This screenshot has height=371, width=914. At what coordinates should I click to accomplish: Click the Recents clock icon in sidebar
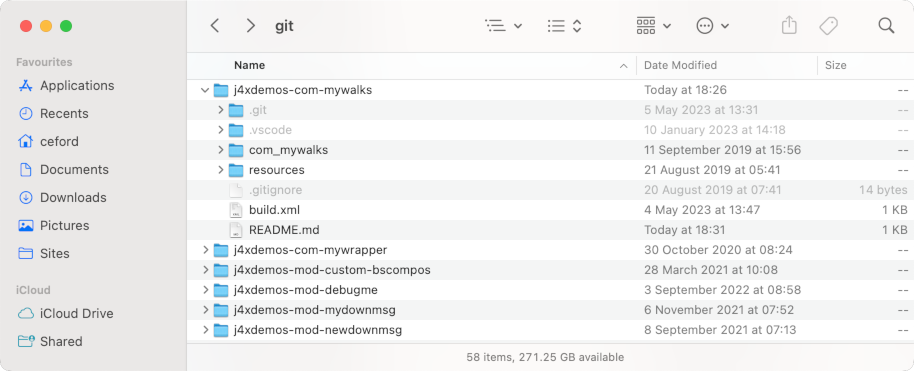tap(26, 114)
